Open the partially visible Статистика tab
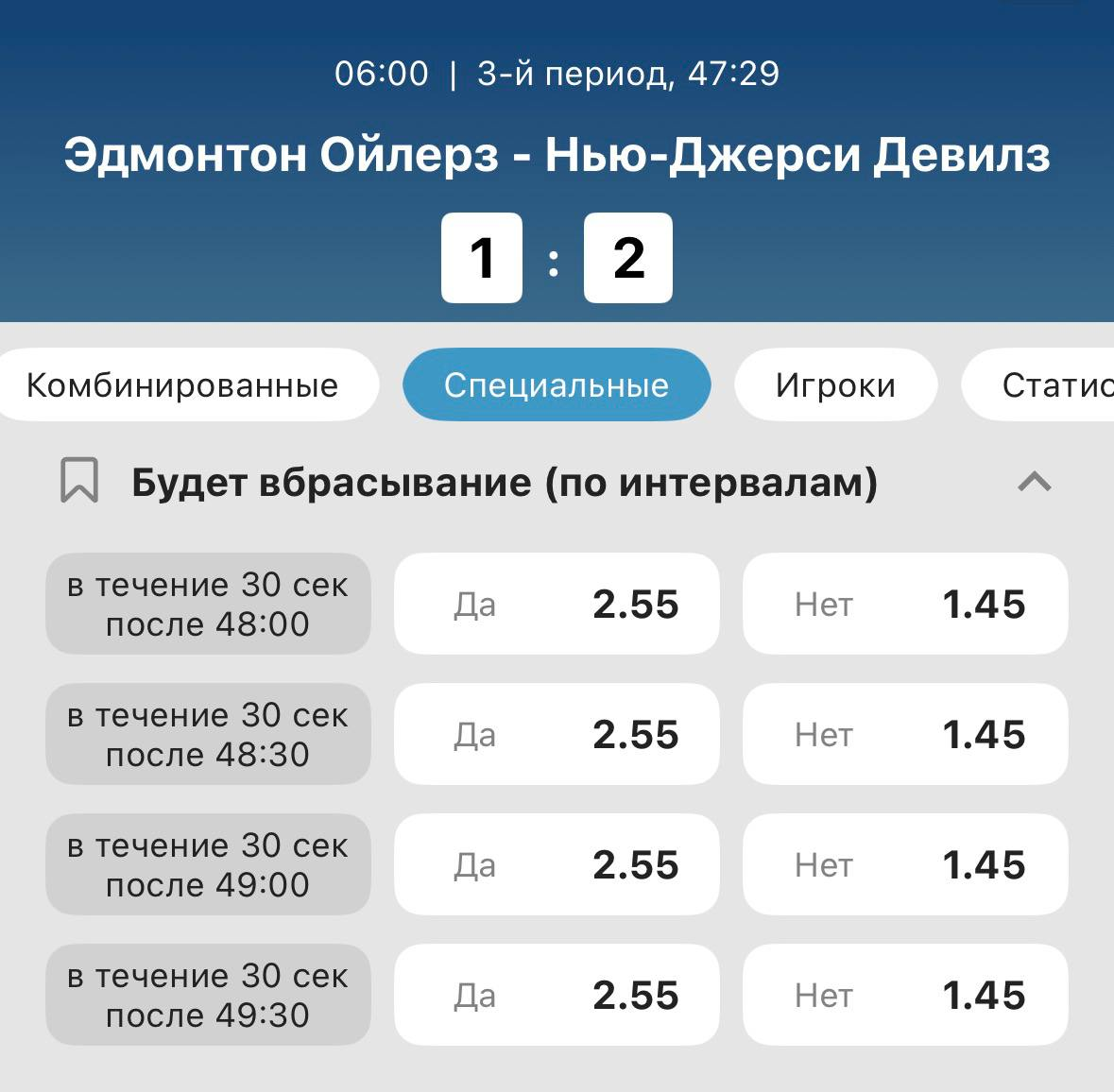Viewport: 1114px width, 1092px height. point(1049,385)
